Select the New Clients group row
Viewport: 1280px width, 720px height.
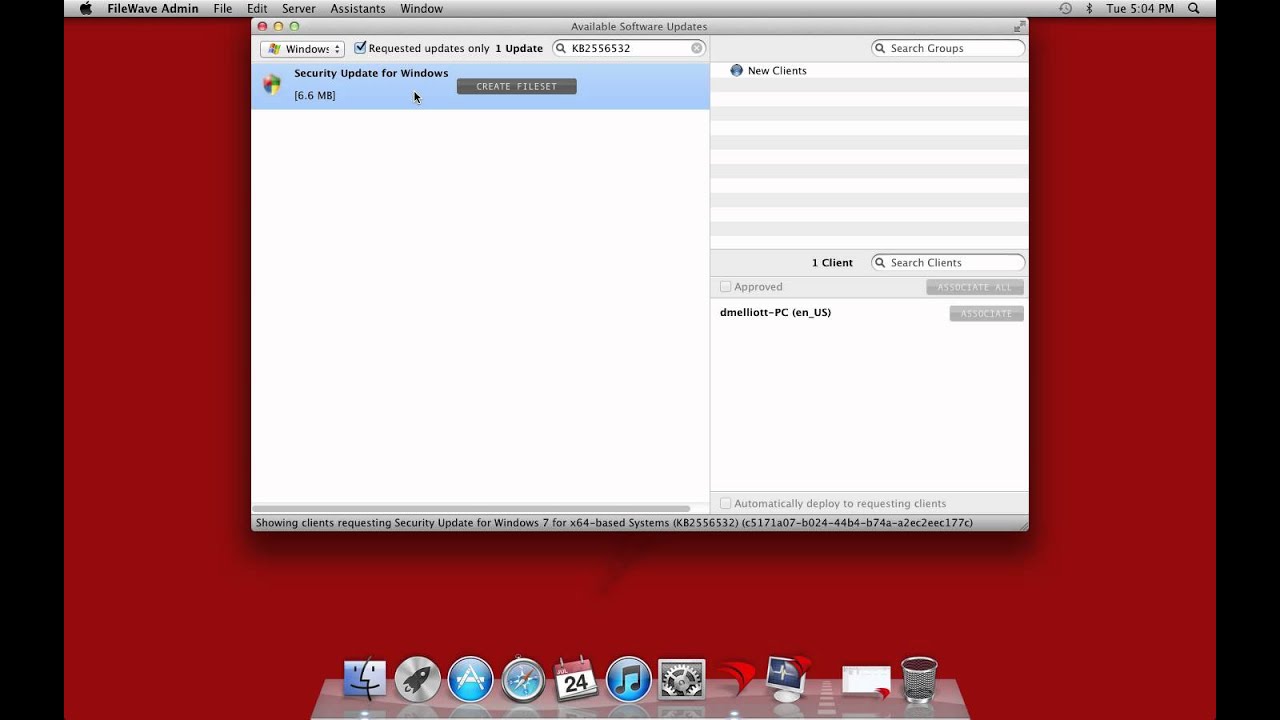point(869,70)
